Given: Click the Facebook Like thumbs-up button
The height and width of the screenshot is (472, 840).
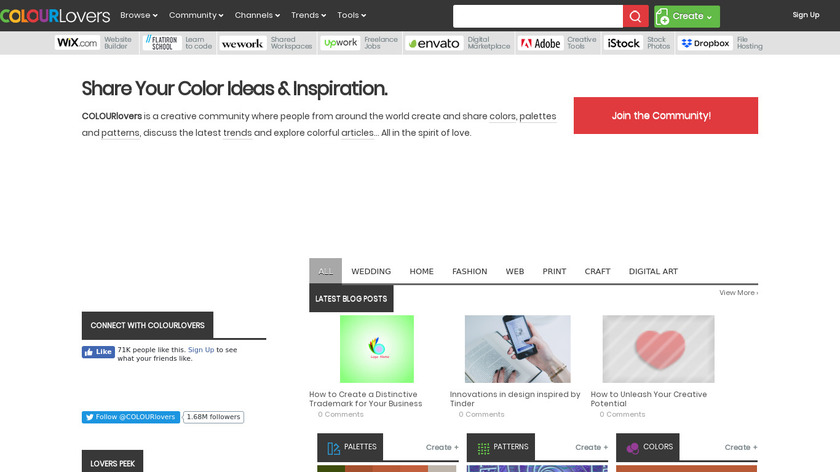Looking at the screenshot, I should [98, 352].
